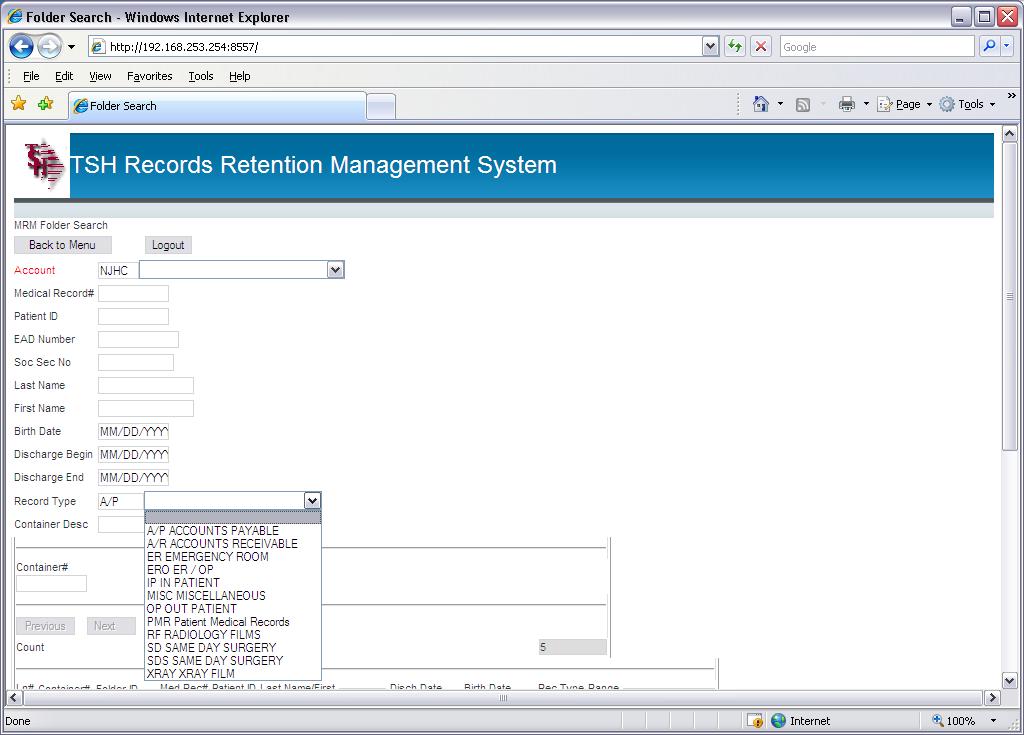
Task: Click the Print icon
Action: tap(847, 104)
